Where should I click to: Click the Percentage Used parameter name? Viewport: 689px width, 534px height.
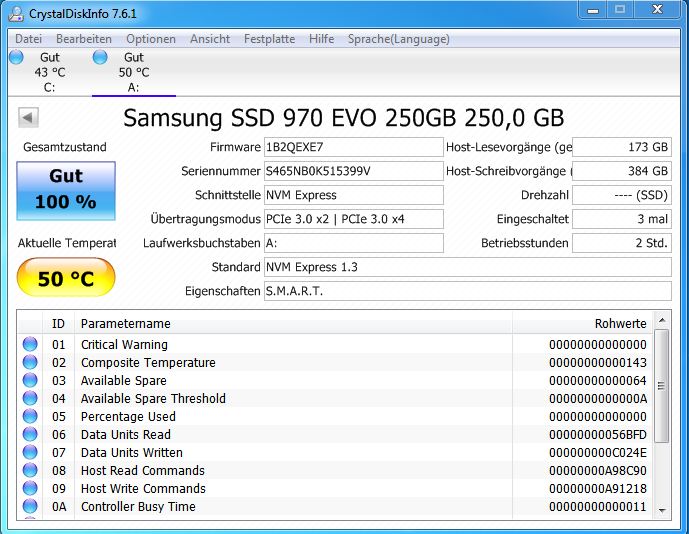[x=128, y=417]
